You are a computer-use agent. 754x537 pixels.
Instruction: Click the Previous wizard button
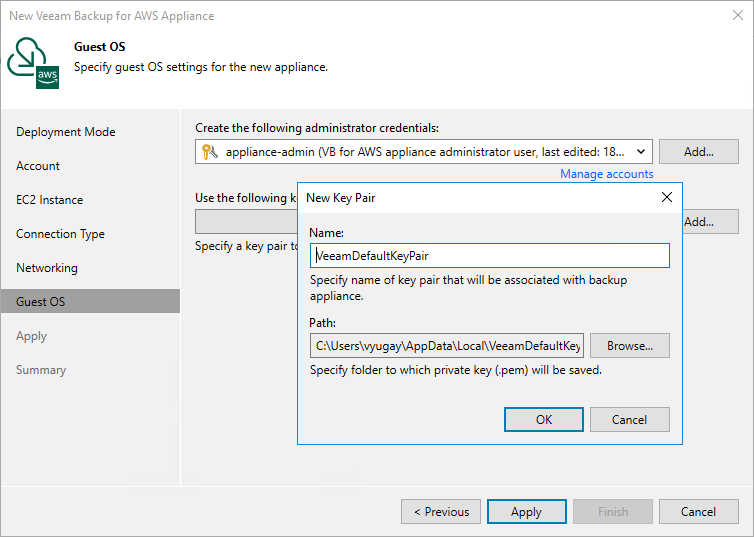click(x=441, y=512)
